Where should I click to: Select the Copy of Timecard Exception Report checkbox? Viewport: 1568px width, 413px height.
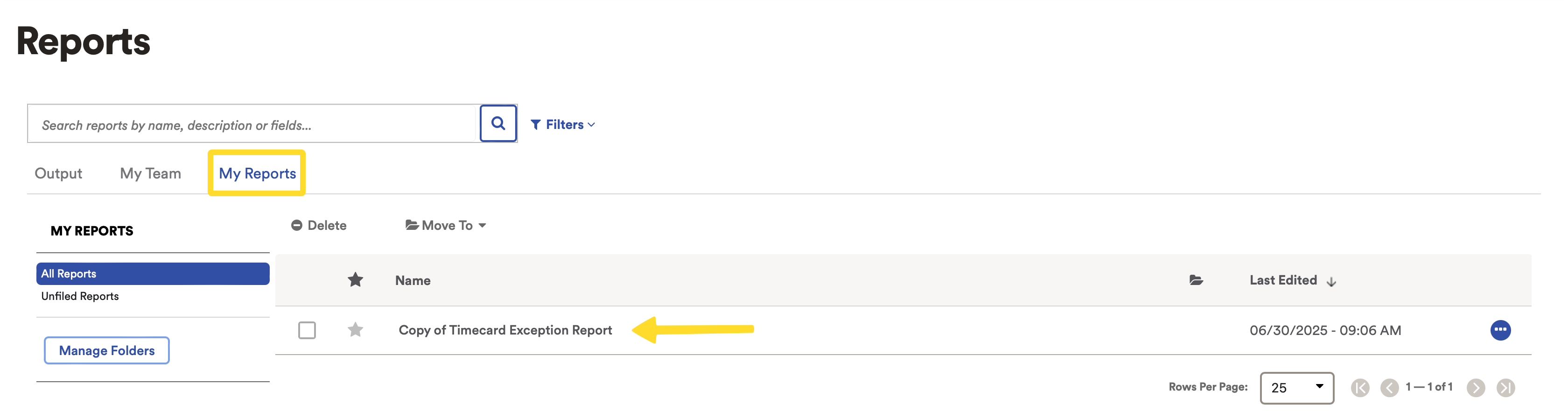click(x=307, y=330)
